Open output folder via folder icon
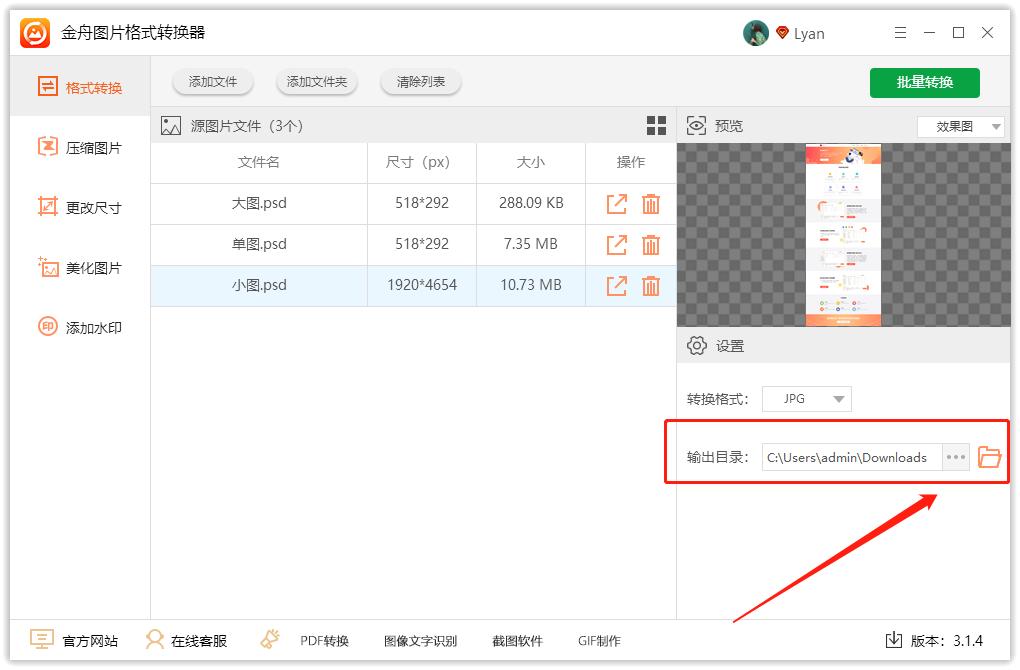 [989, 457]
